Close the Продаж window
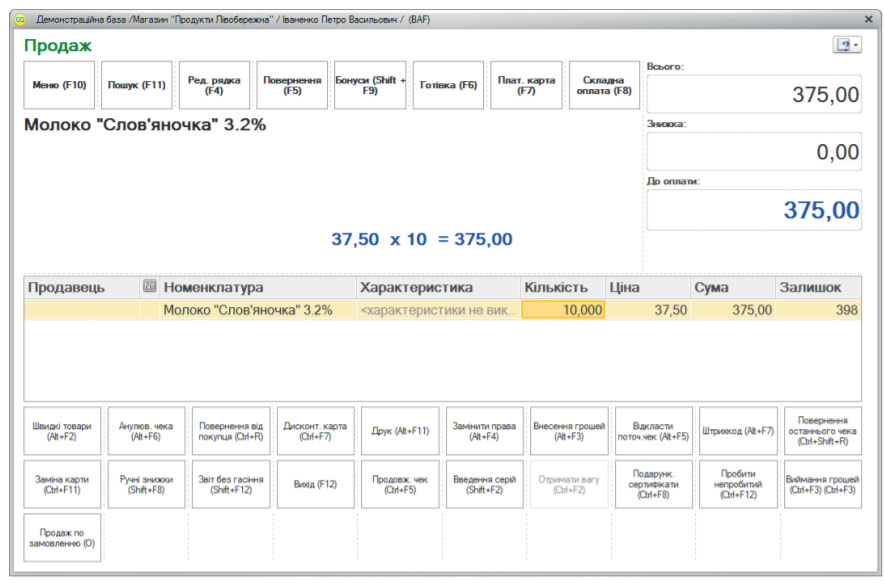The height and width of the screenshot is (584, 884). click(869, 19)
